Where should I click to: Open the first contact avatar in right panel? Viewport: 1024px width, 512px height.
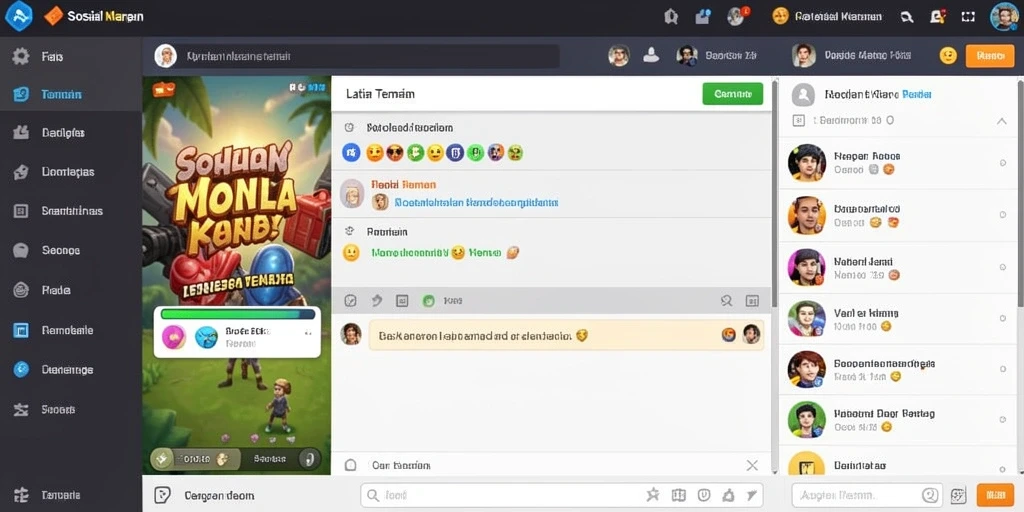point(807,163)
